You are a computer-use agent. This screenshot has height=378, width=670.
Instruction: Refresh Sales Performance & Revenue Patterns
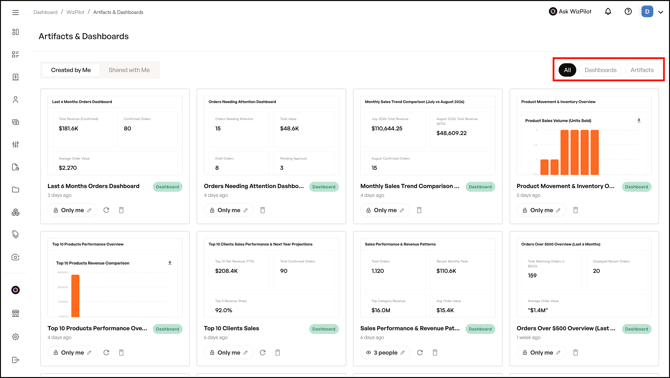coord(420,353)
